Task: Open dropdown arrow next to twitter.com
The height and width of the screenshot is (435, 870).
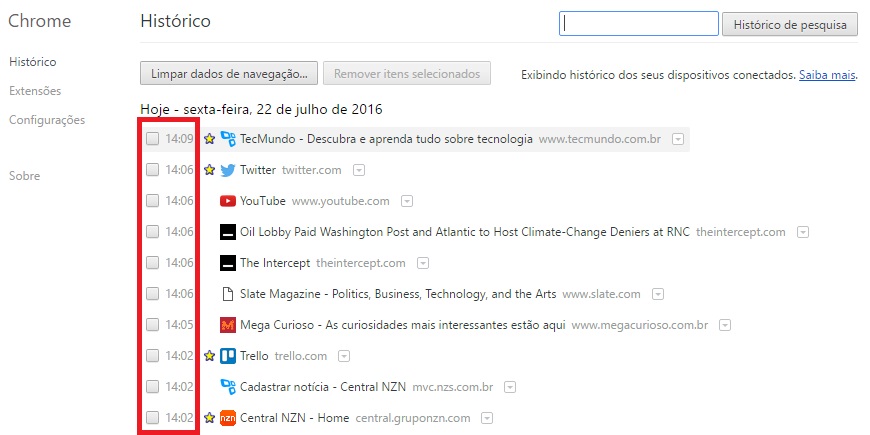Action: (x=359, y=170)
